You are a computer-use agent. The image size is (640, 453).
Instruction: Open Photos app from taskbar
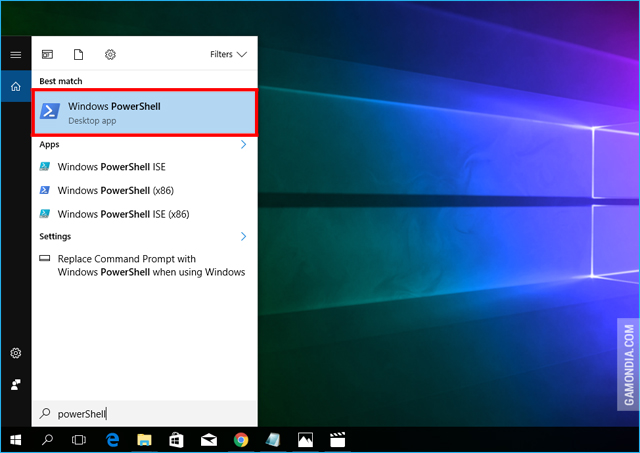click(x=305, y=440)
